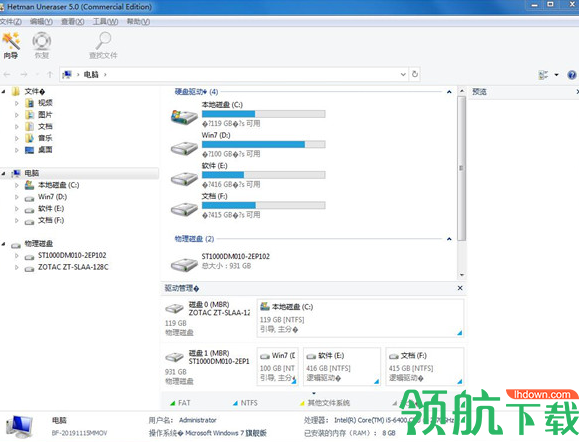The width and height of the screenshot is (579, 442).
Task: Open the find file magnifier tool (查找文件)
Action: tap(103, 45)
